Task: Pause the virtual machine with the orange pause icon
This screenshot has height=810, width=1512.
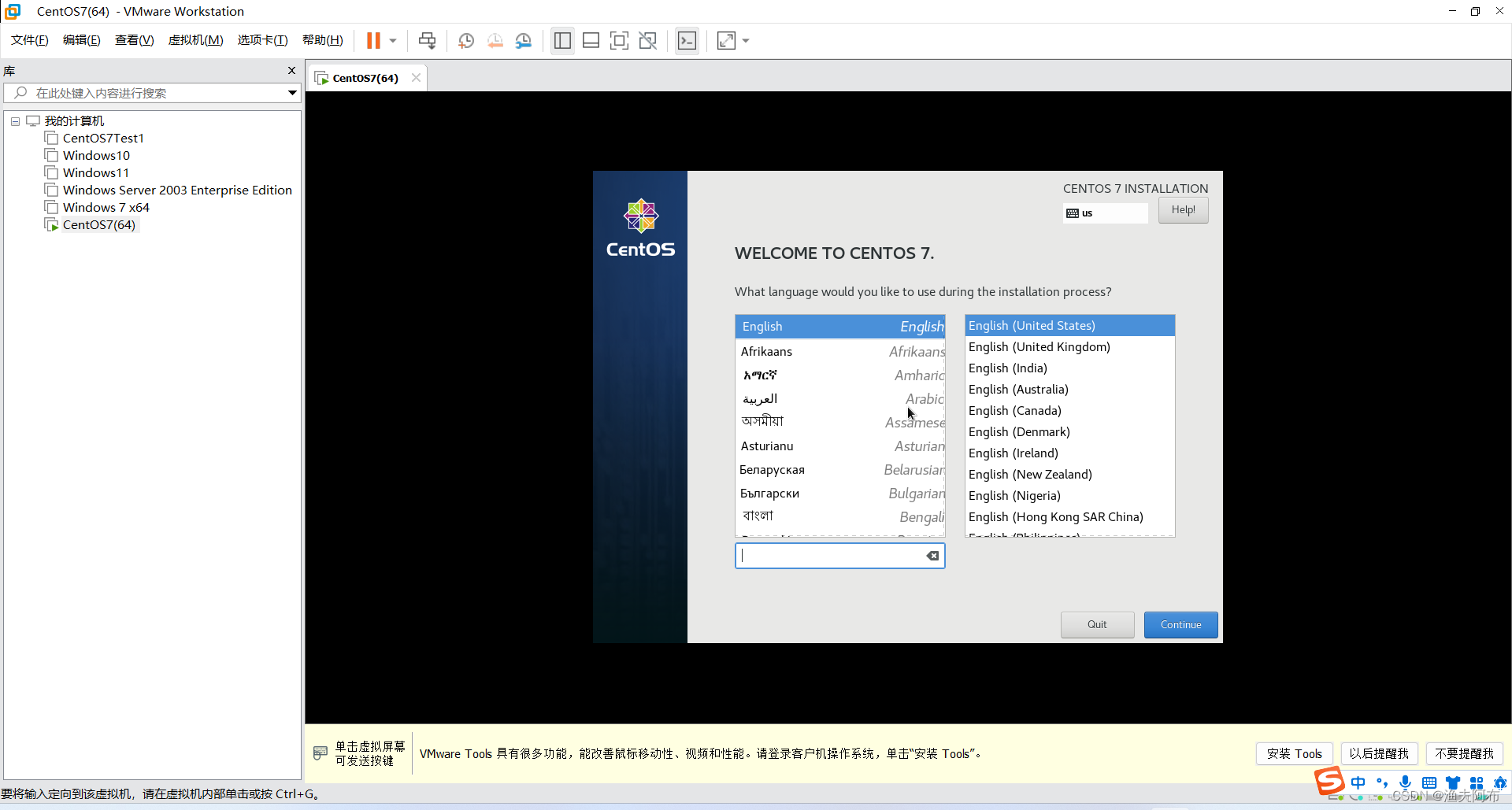Action: (373, 40)
